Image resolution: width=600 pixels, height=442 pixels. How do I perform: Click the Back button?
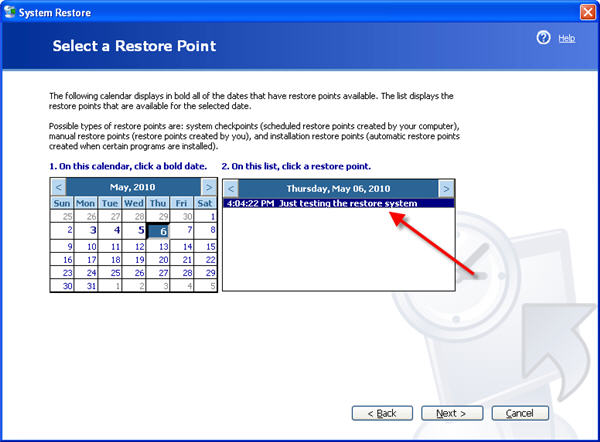pos(382,413)
